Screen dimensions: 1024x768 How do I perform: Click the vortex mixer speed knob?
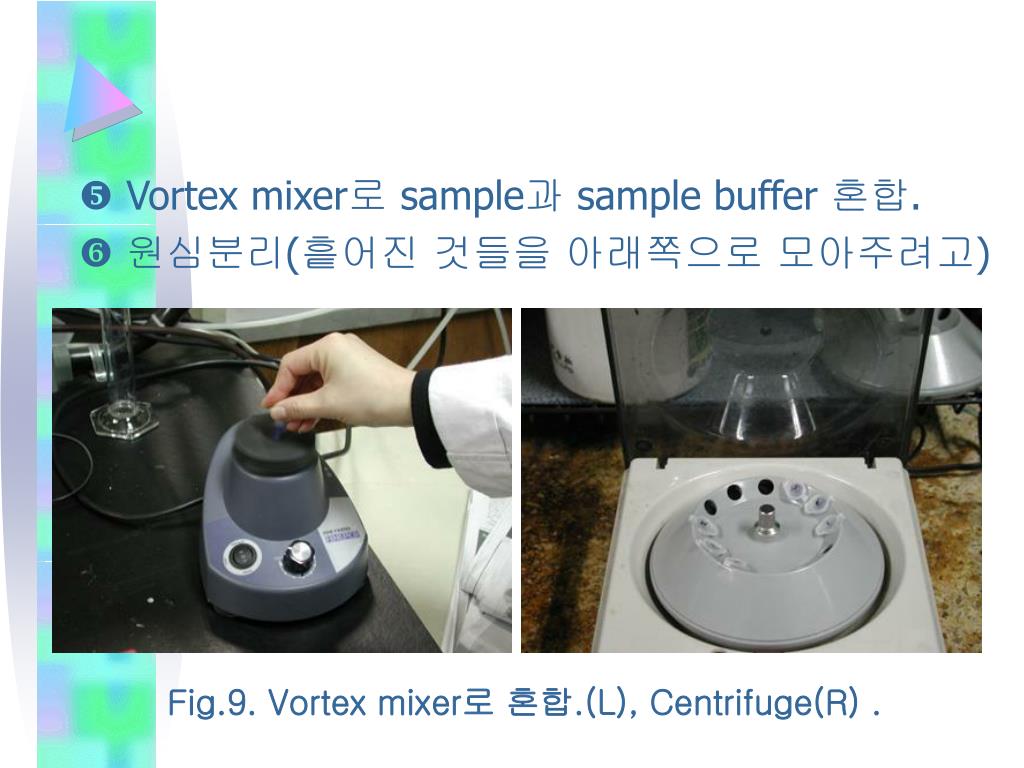point(299,558)
